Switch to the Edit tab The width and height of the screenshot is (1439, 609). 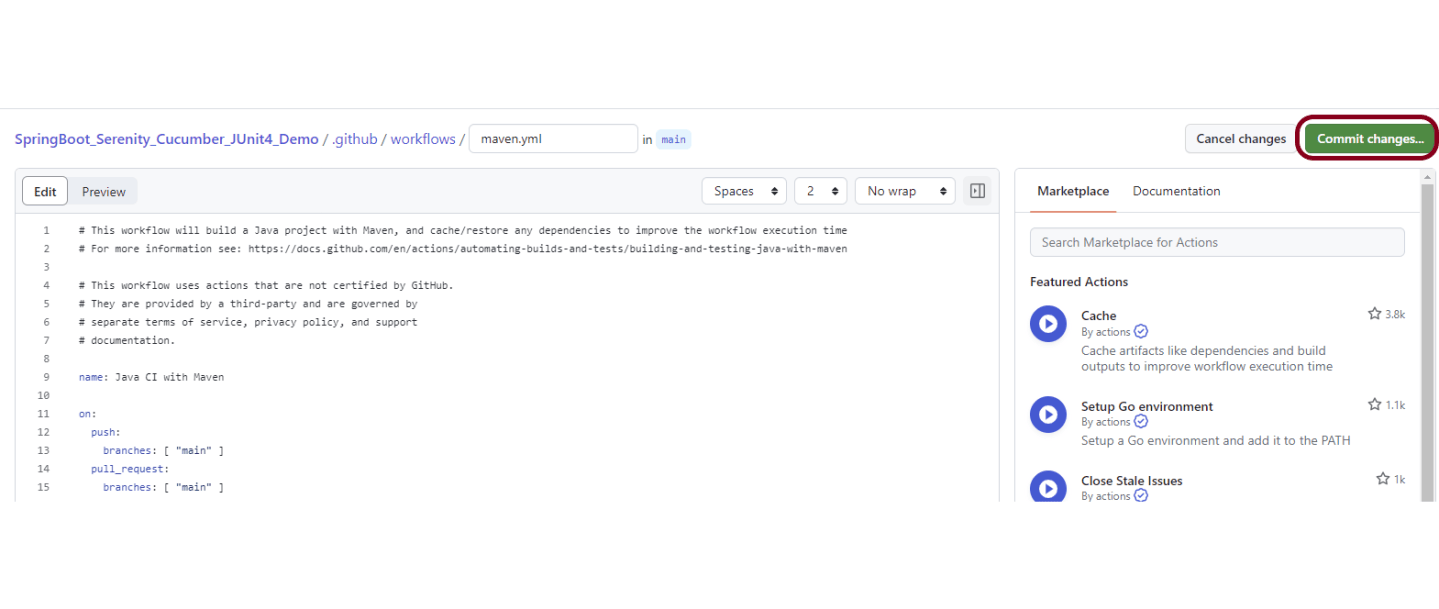pos(45,191)
